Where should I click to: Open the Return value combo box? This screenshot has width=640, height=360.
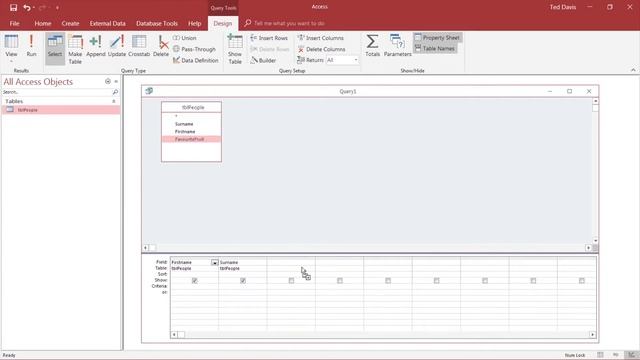point(342,60)
